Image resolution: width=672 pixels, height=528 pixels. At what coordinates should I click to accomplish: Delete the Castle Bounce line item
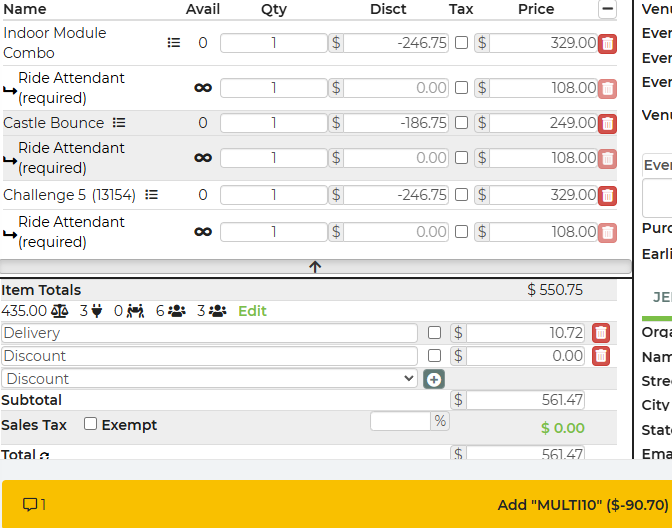point(607,124)
